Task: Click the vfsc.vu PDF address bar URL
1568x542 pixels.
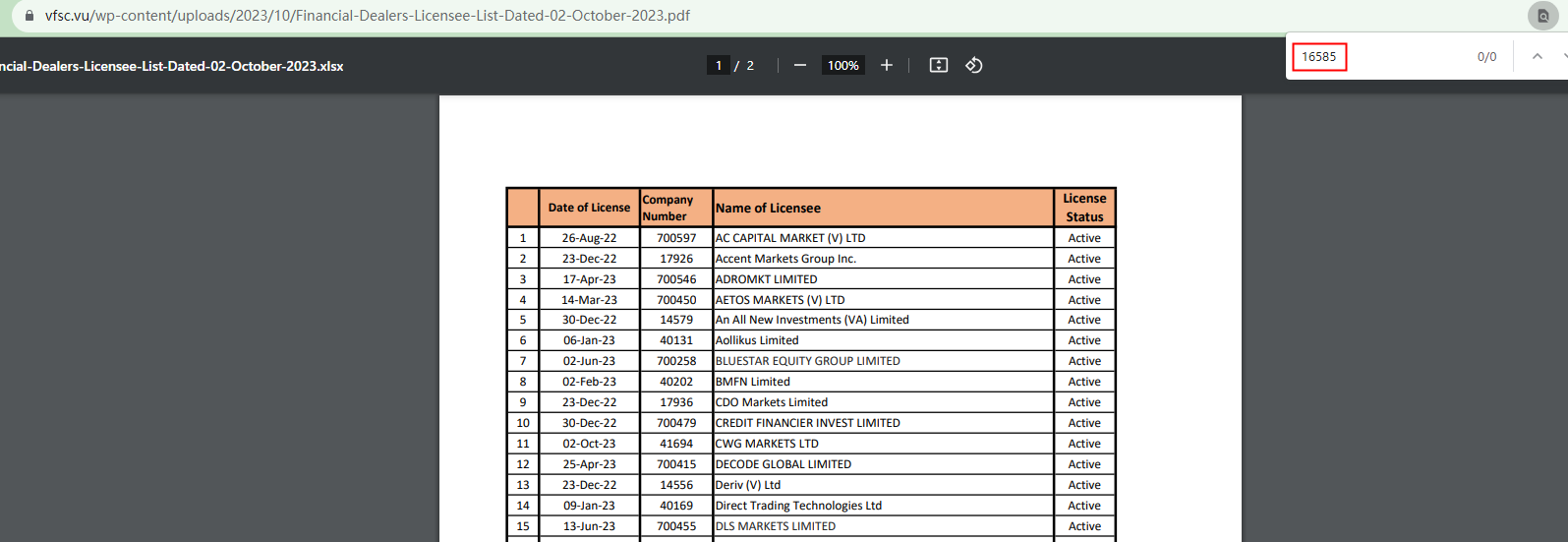Action: 368,16
